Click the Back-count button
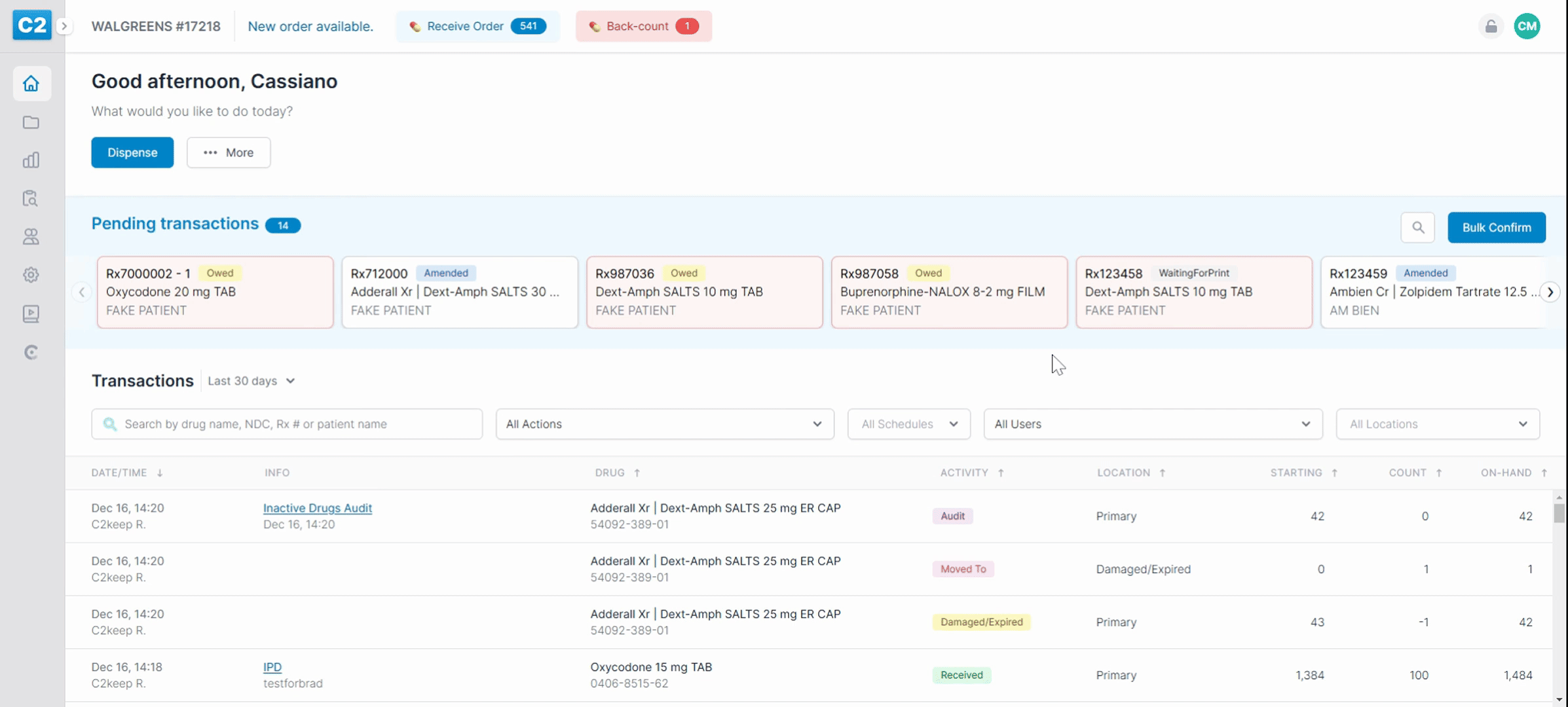The height and width of the screenshot is (707, 1568). [644, 26]
